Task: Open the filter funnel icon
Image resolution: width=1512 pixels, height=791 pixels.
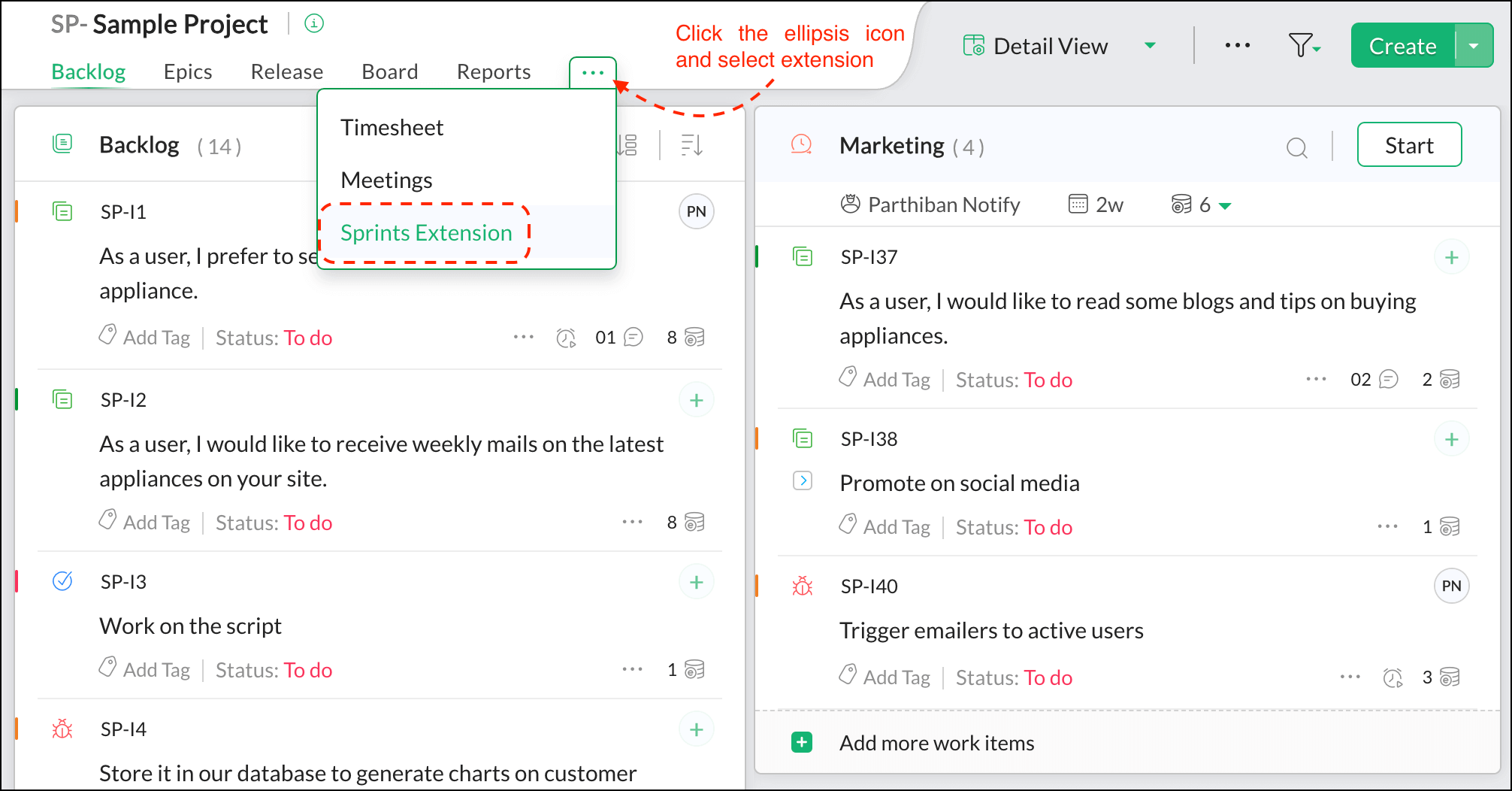Action: tap(1303, 46)
